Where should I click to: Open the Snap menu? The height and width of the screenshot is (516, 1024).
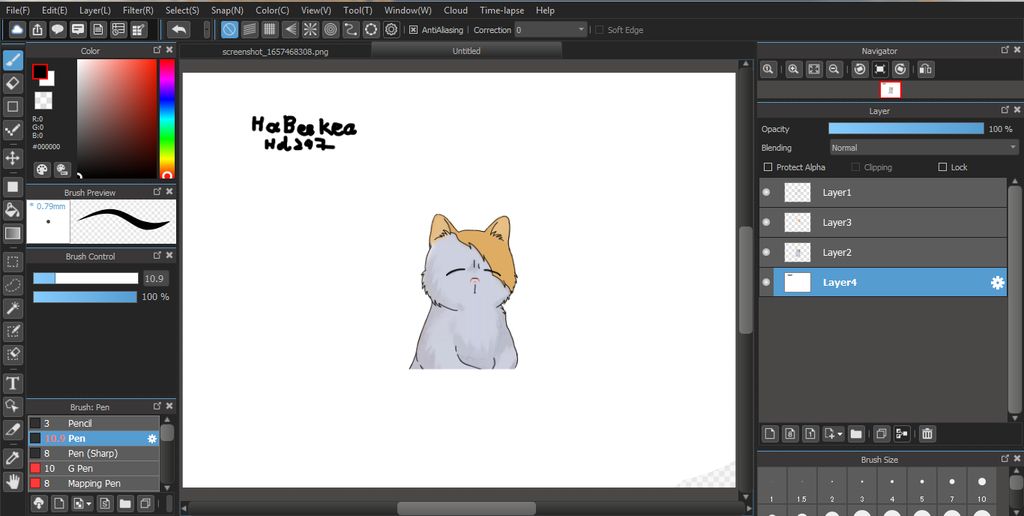tap(227, 10)
